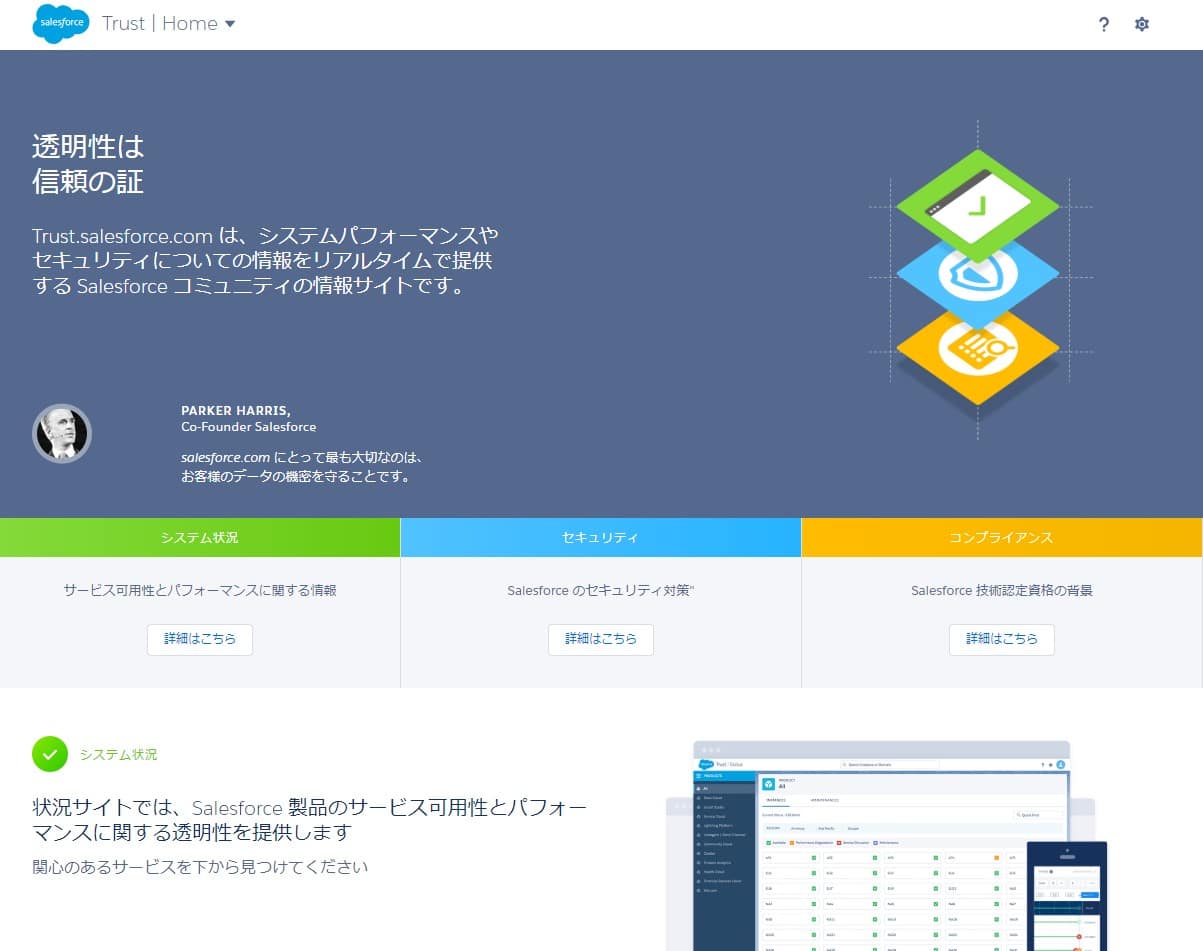Image resolution: width=1203 pixels, height=951 pixels.
Task: Click the yellow certificate tile illustration
Action: point(976,348)
